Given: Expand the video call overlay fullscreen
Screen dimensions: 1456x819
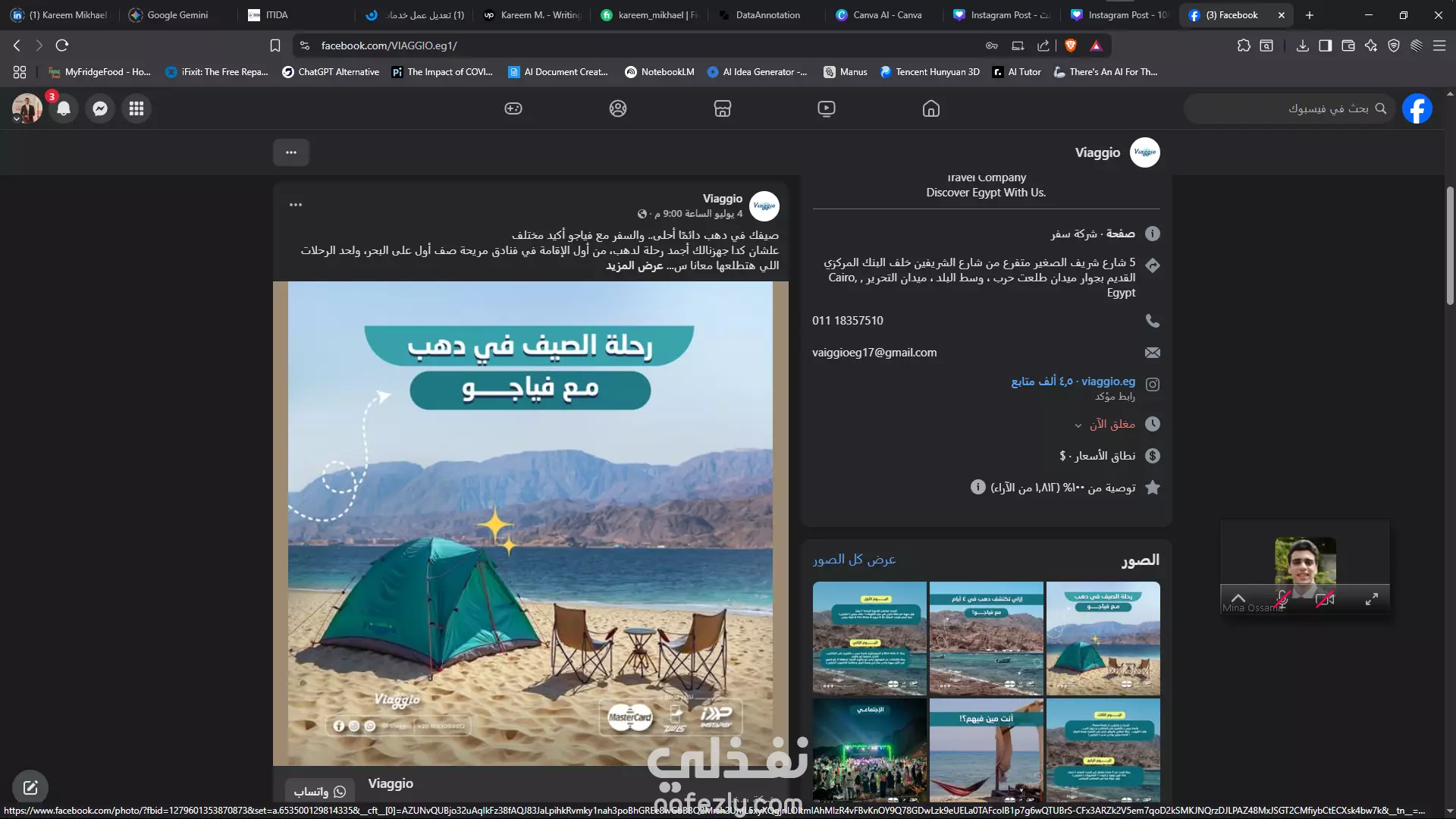Looking at the screenshot, I should (1371, 599).
